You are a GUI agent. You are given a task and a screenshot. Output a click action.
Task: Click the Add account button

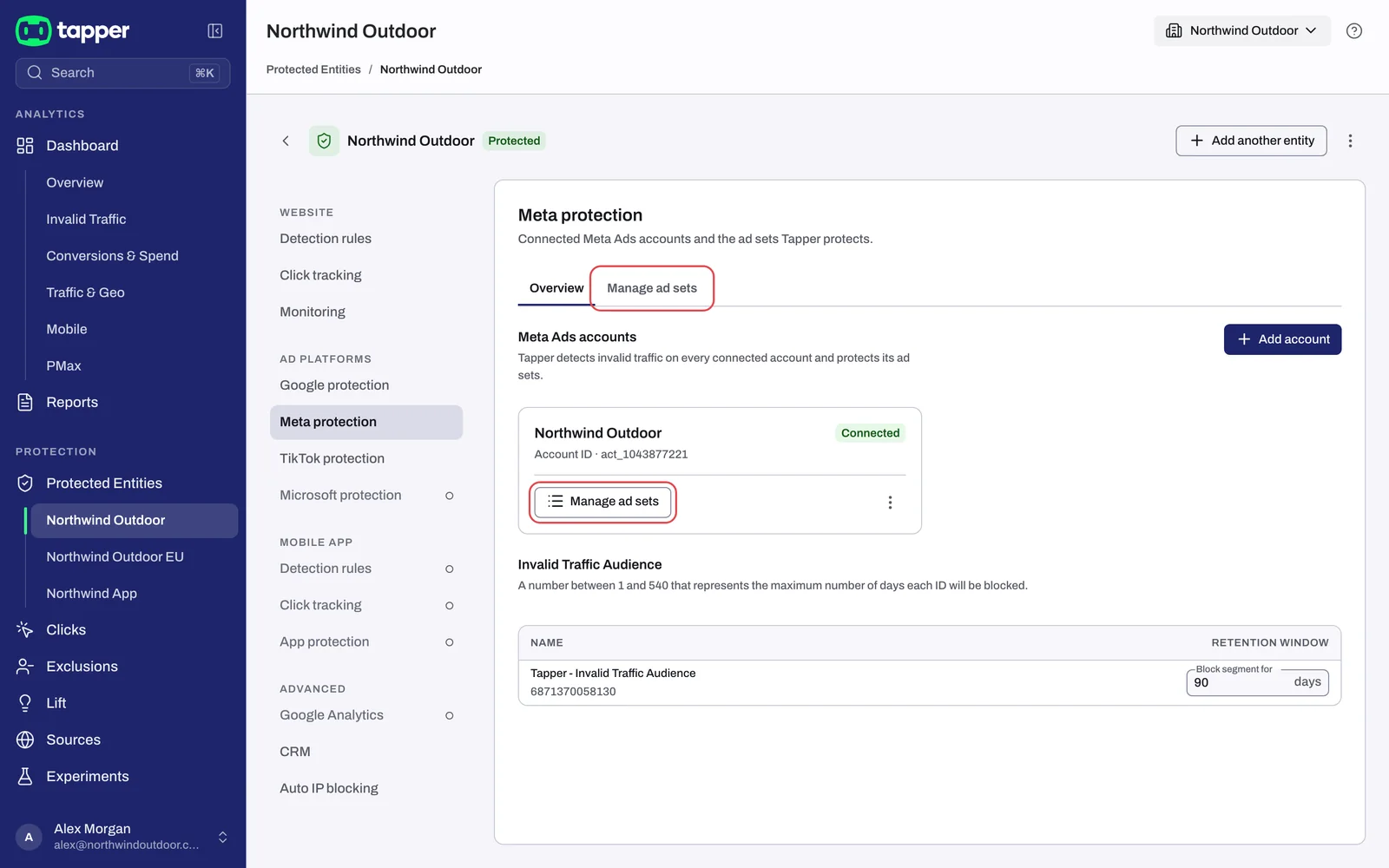point(1282,339)
